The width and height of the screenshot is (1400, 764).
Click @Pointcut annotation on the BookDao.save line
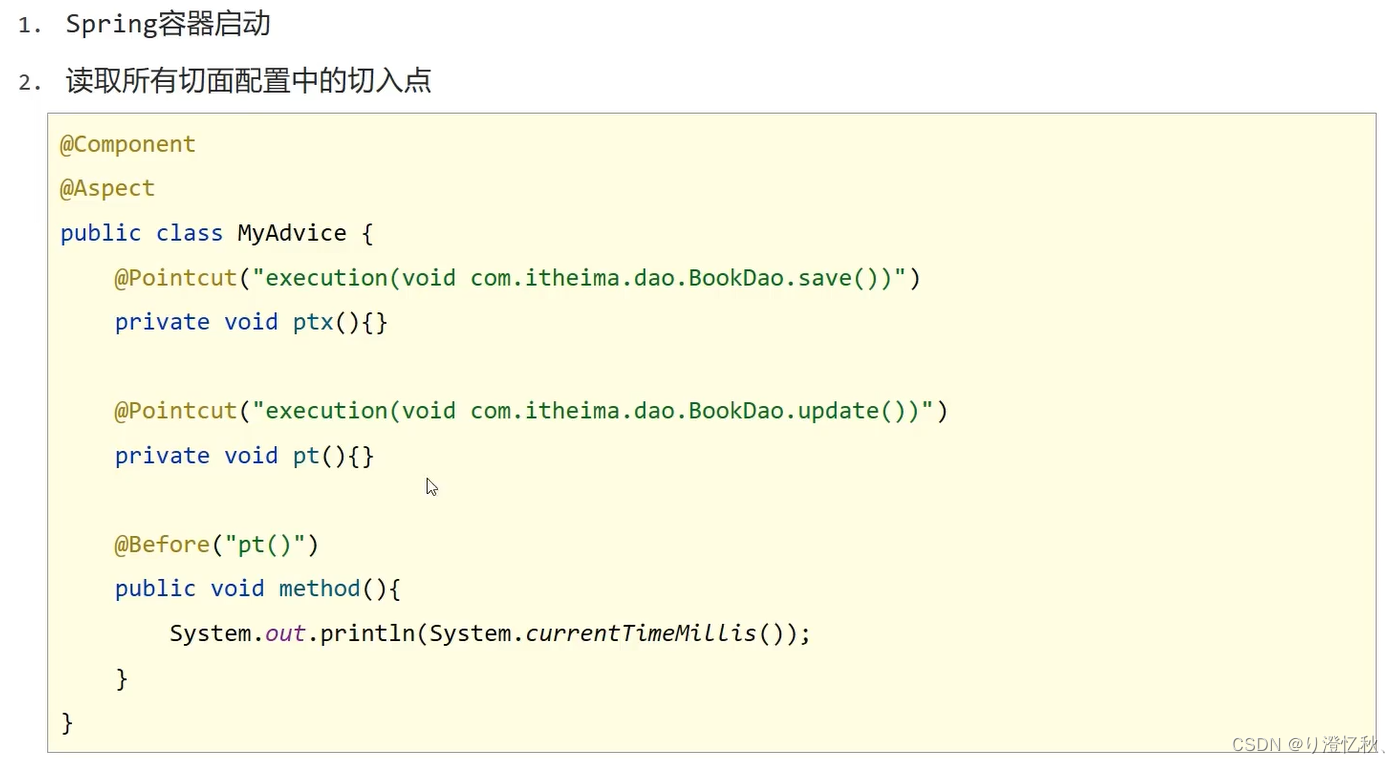tap(175, 277)
